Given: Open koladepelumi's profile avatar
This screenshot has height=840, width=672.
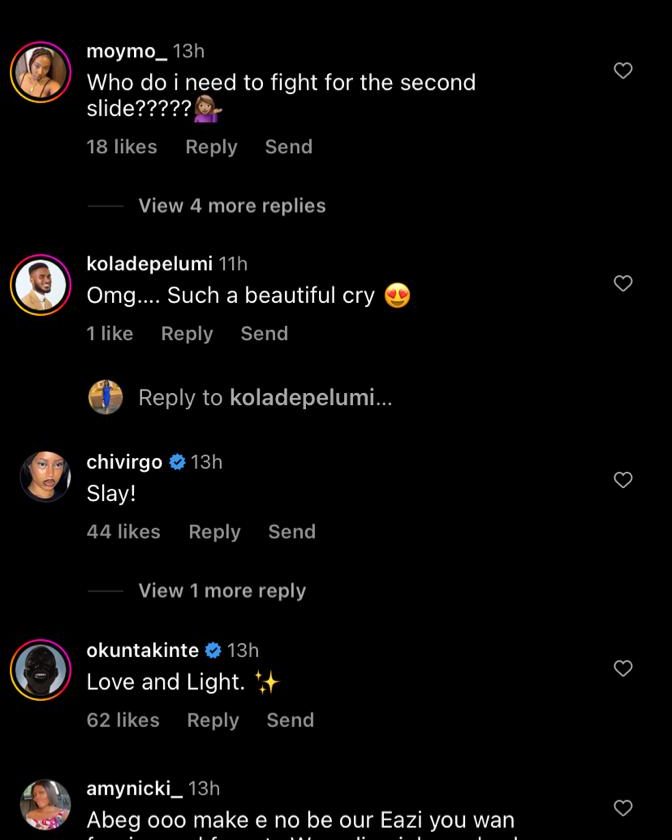Looking at the screenshot, I should click(x=41, y=285).
